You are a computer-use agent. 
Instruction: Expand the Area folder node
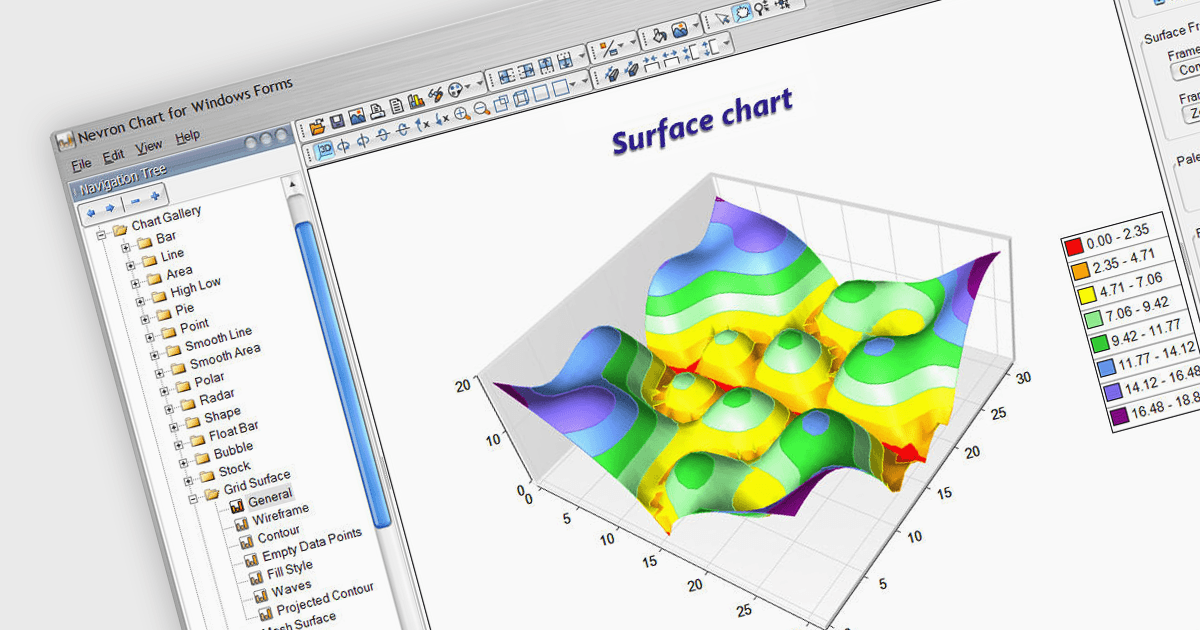(135, 283)
